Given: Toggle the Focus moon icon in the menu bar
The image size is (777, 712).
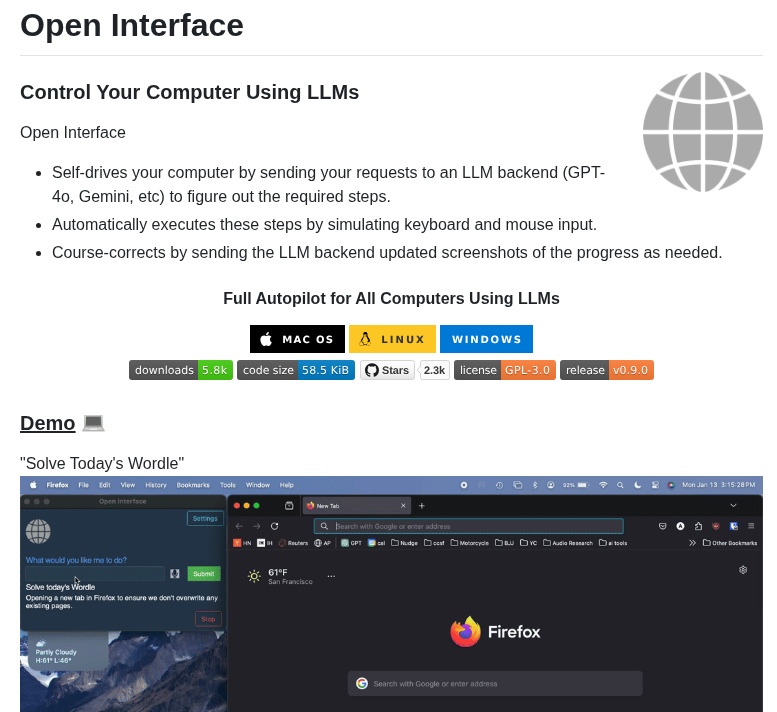Looking at the screenshot, I should point(637,485).
